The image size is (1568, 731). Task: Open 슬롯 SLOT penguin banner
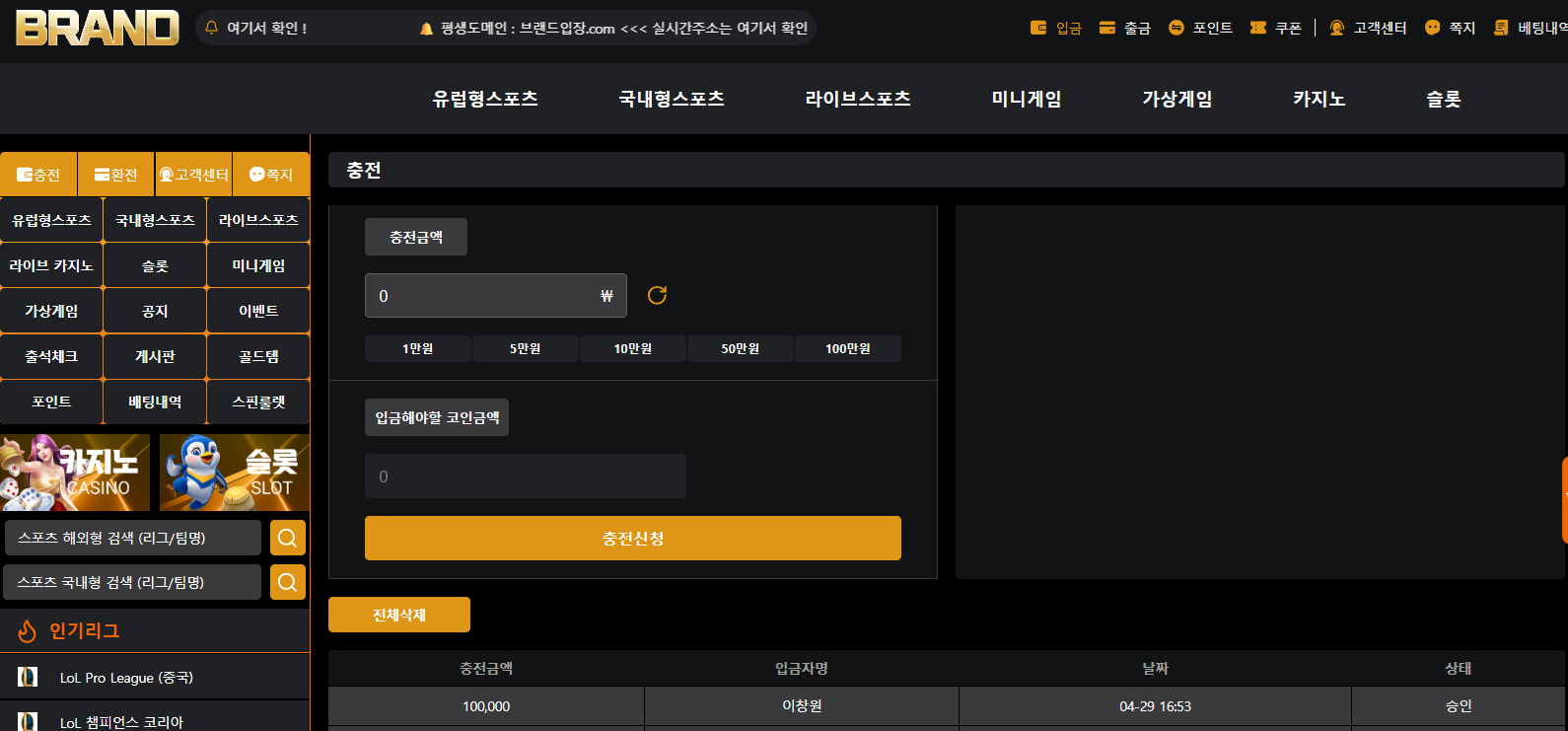click(235, 473)
